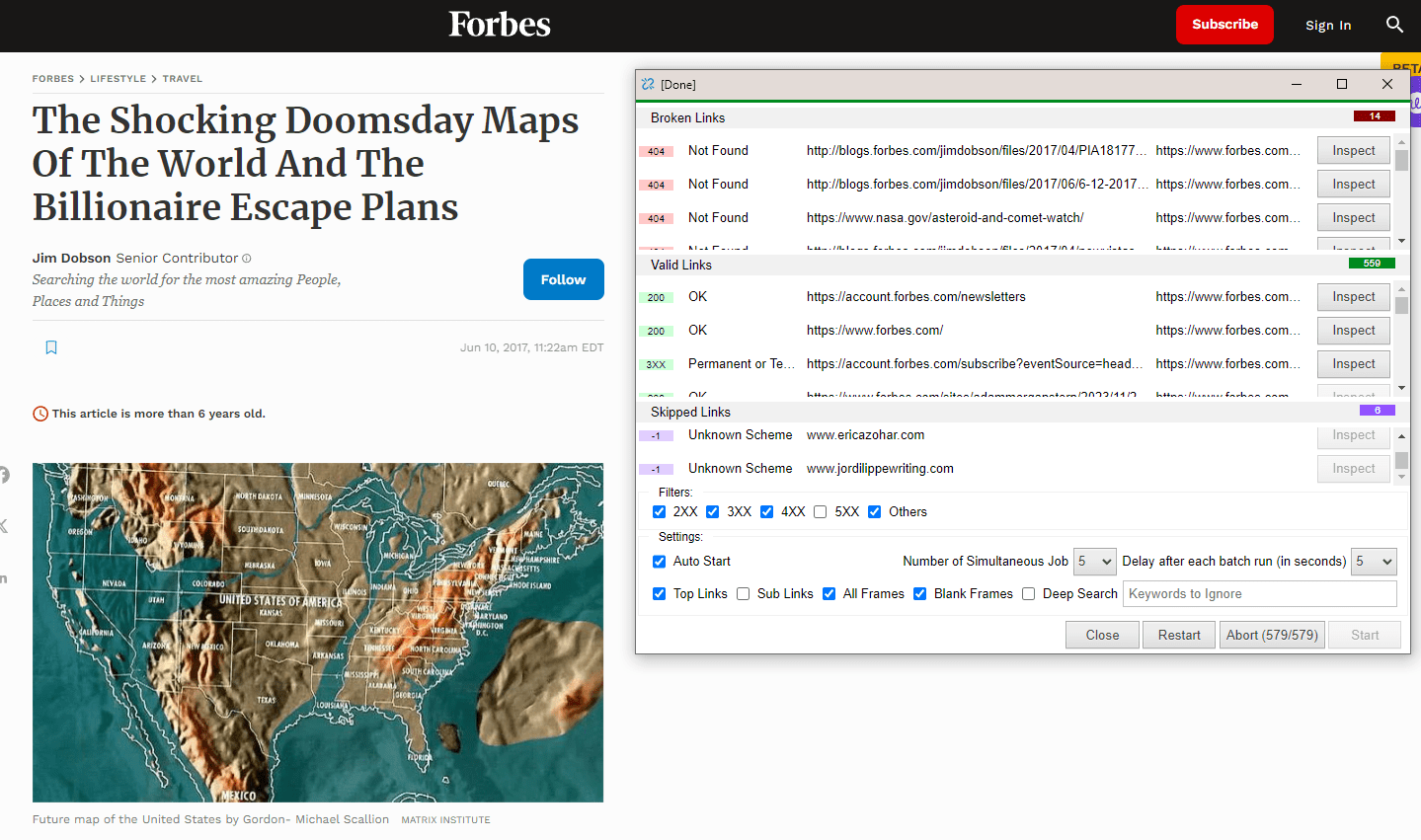Inspect the nasa.gov asteroid broken link
Image resolution: width=1421 pixels, height=840 pixels.
1353,218
